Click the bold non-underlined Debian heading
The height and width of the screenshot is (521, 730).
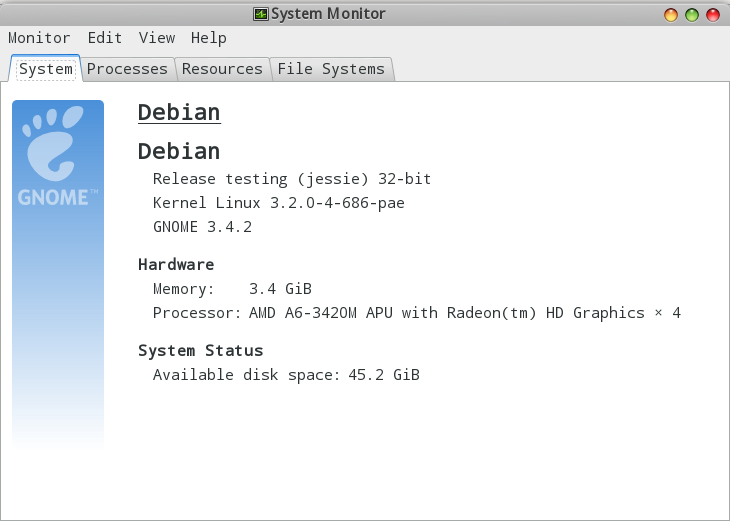click(179, 151)
